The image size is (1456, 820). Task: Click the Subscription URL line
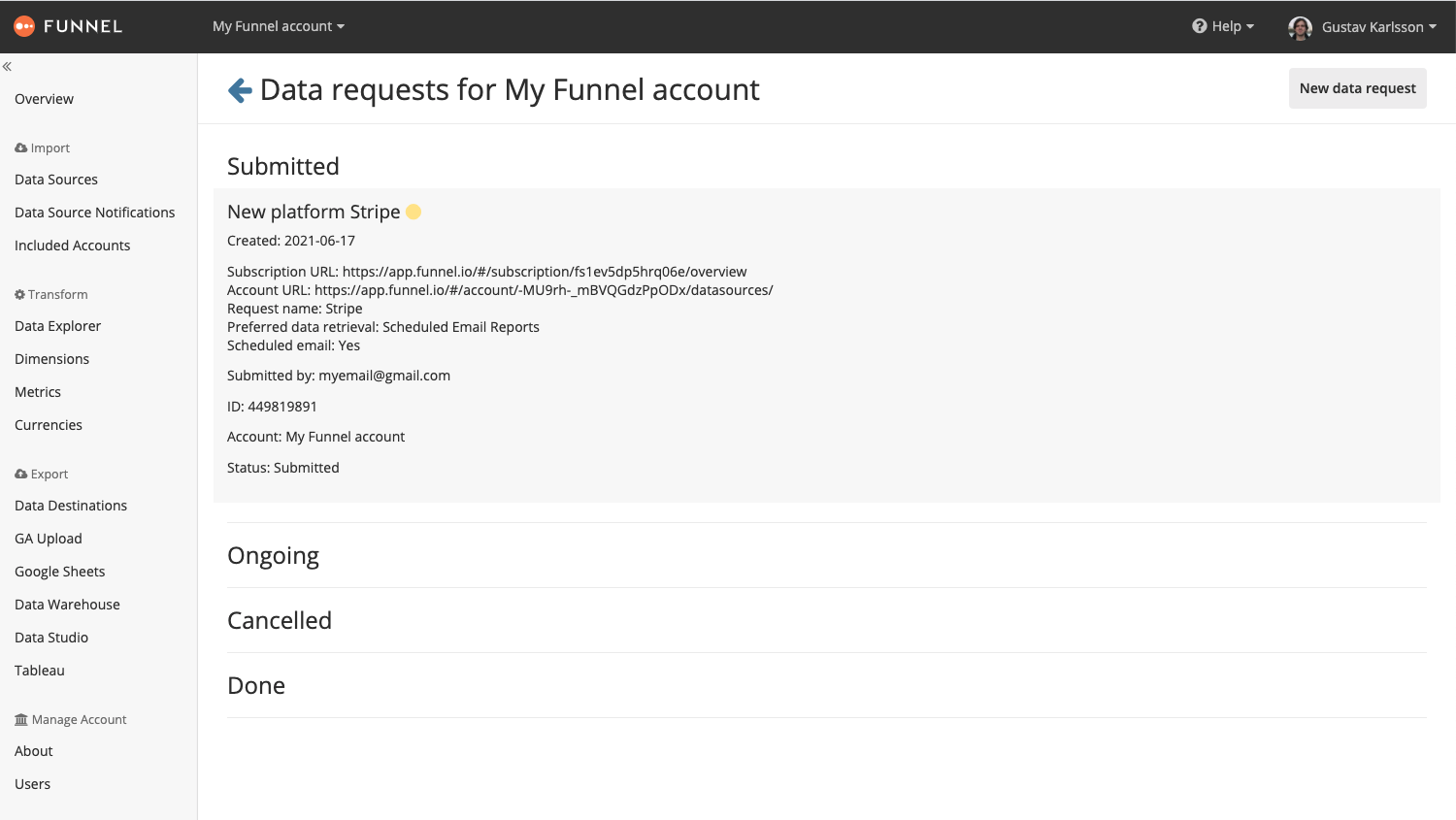click(487, 272)
